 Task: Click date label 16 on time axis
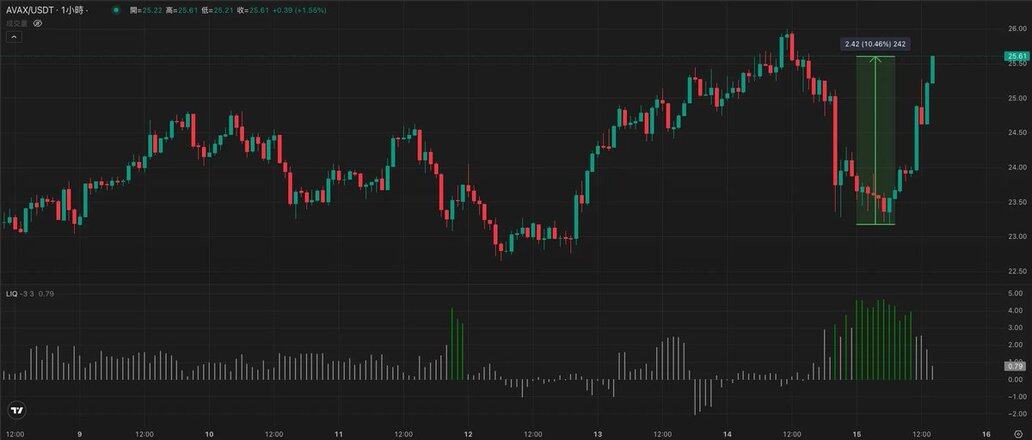987,434
